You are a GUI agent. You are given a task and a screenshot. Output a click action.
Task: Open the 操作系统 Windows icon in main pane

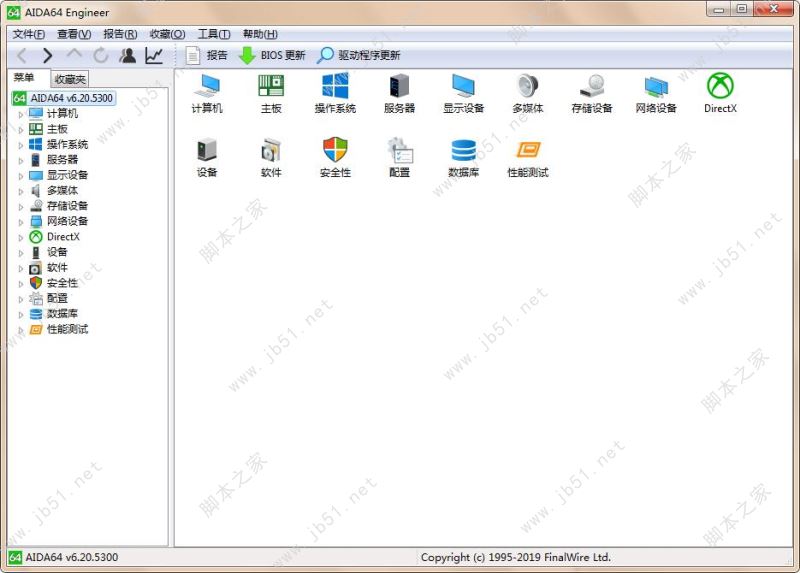click(x=335, y=93)
